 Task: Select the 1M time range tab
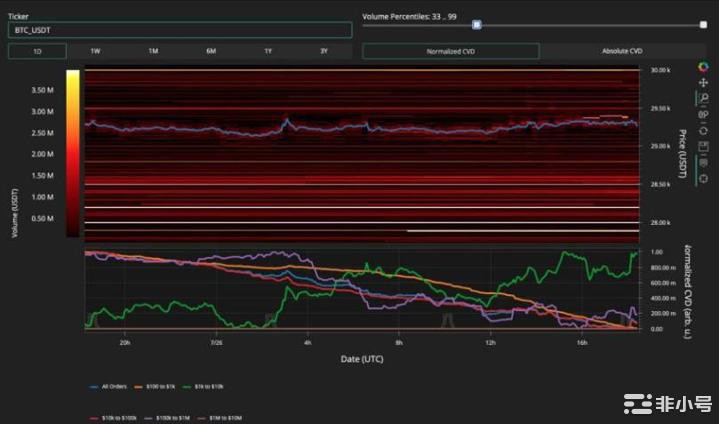[153, 51]
